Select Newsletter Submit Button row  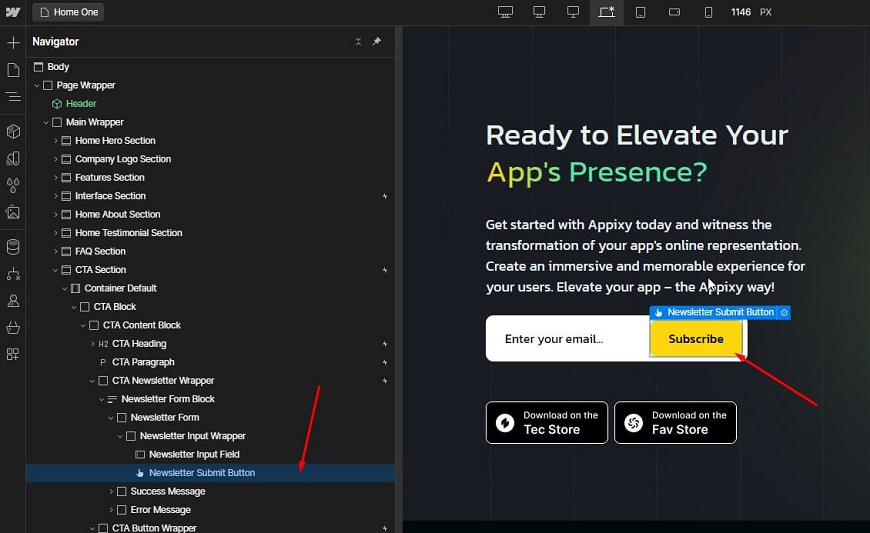coord(210,473)
